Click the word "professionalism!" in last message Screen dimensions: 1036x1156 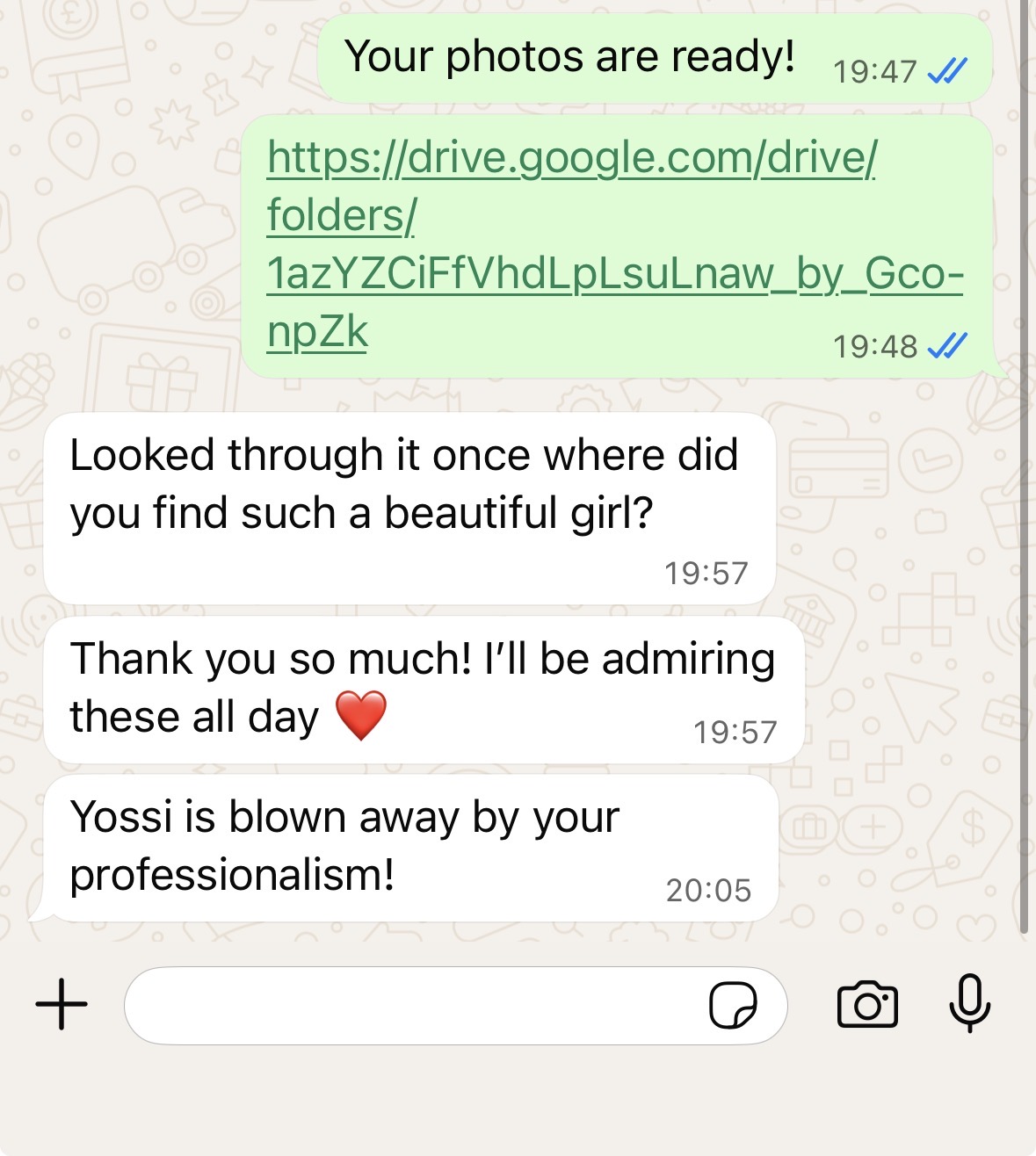(232, 874)
